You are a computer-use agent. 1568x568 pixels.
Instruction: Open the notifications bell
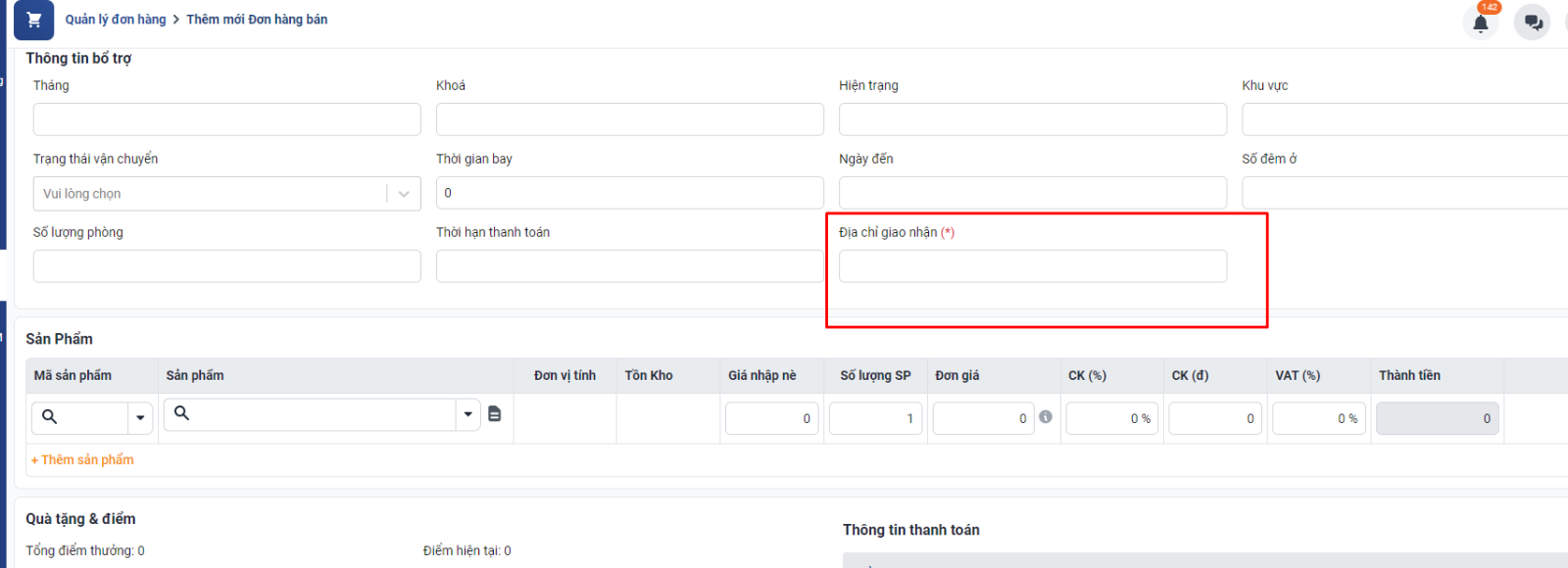coord(1480,23)
